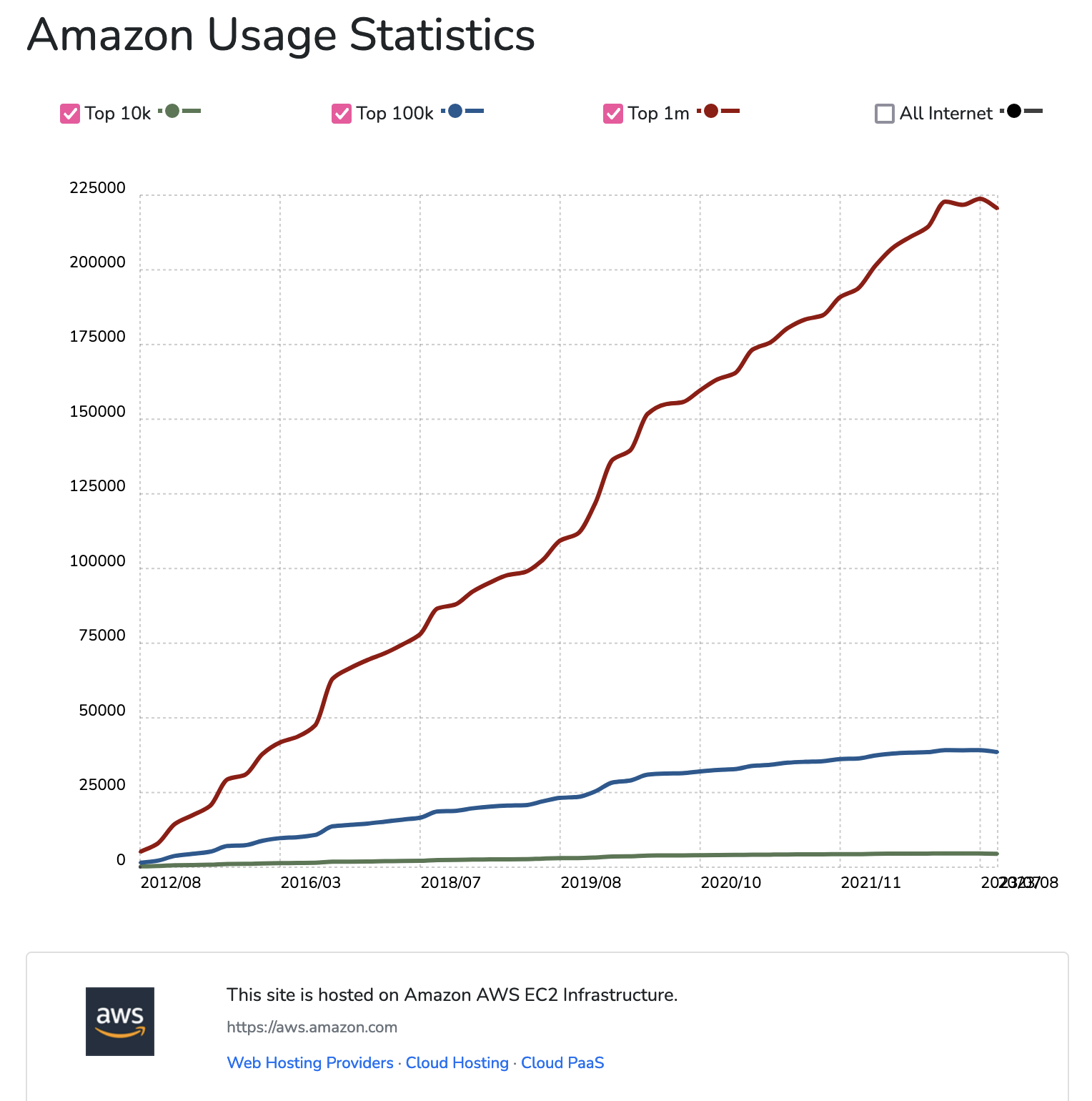Screen dimensions: 1092x1101
Task: Click the Amazon Usage Statistics title
Action: pyautogui.click(x=280, y=36)
